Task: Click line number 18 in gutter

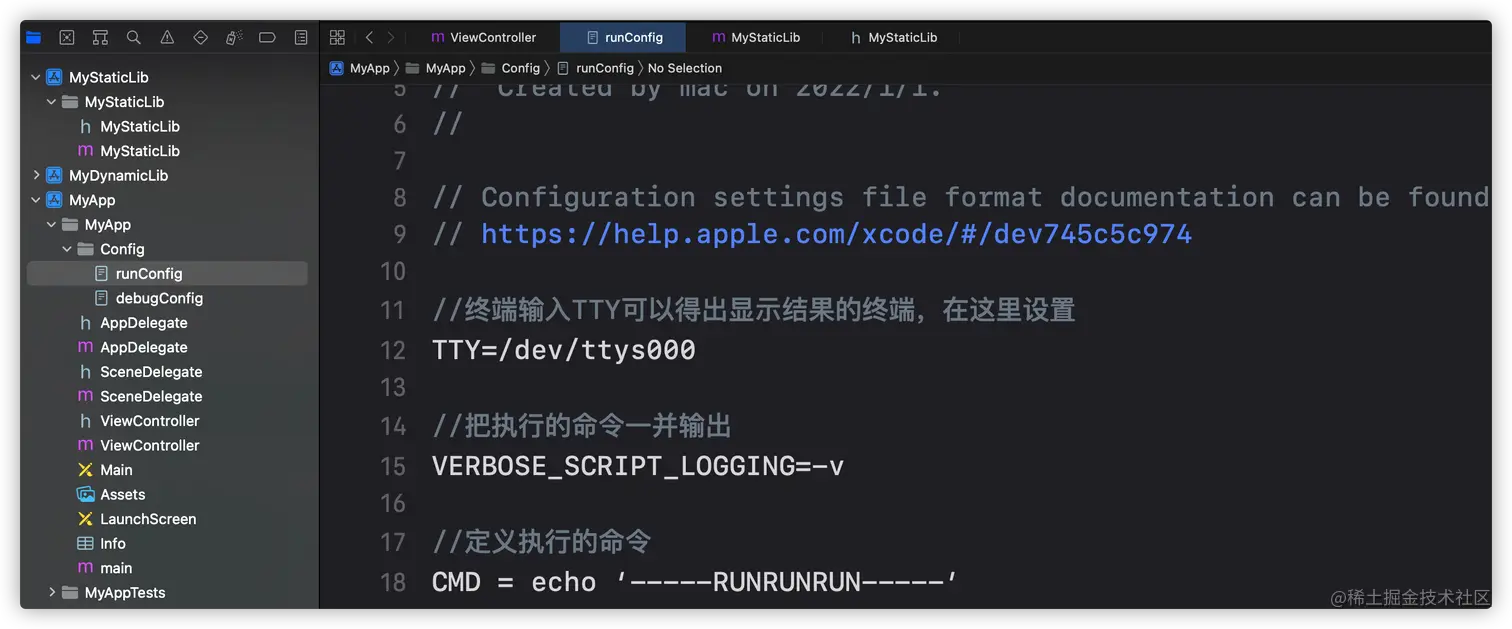Action: [393, 582]
